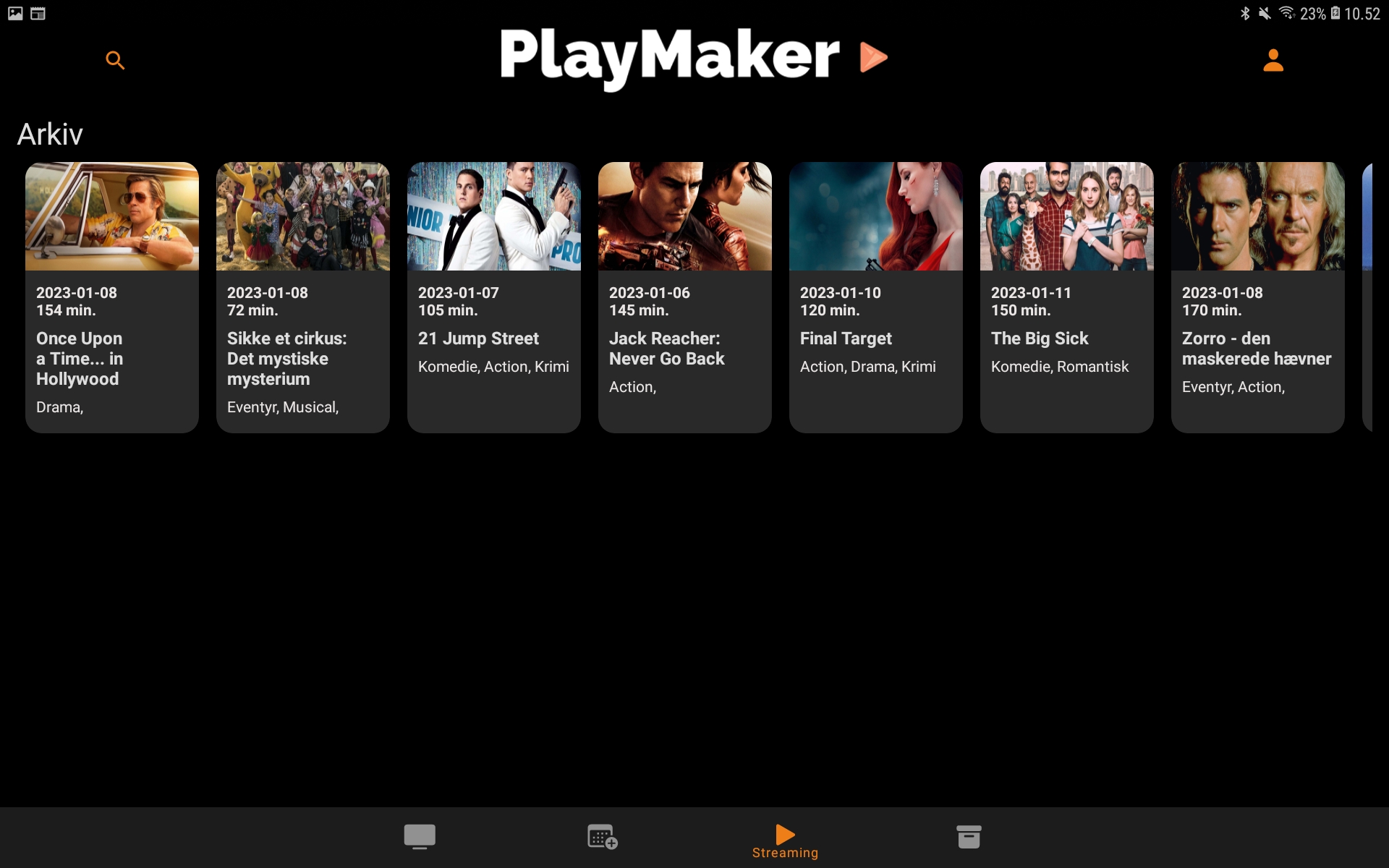Tap the calendar notification icon in status bar
This screenshot has height=868, width=1389.
38,13
